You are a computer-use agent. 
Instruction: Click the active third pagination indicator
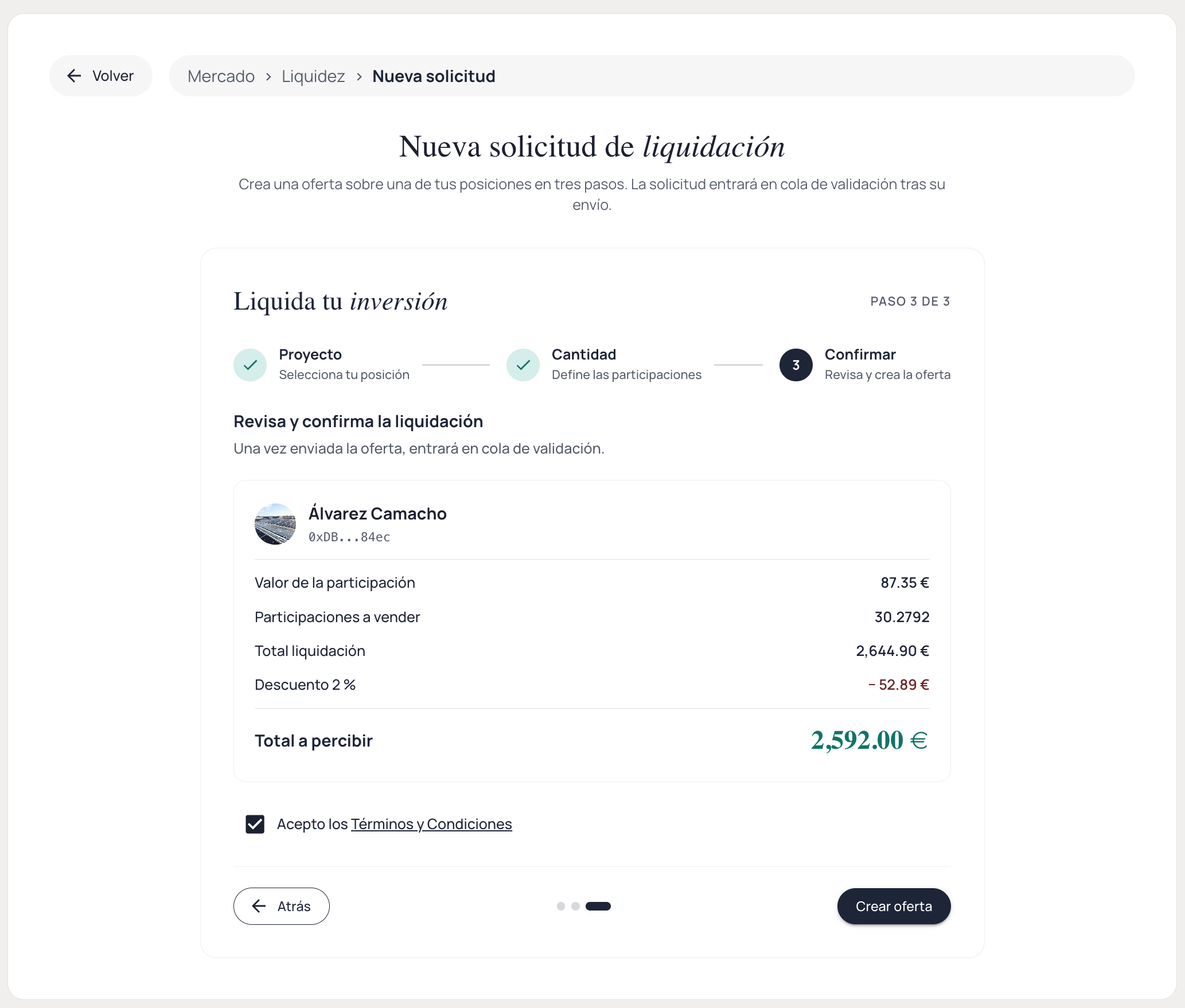point(598,906)
